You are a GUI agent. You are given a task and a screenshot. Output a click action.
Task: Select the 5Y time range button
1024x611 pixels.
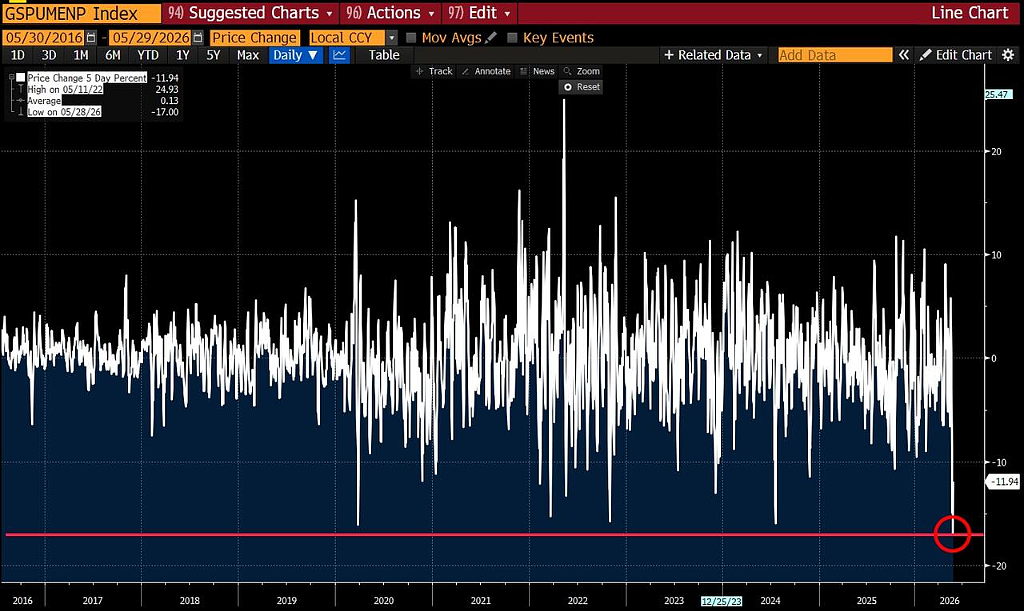pyautogui.click(x=214, y=55)
